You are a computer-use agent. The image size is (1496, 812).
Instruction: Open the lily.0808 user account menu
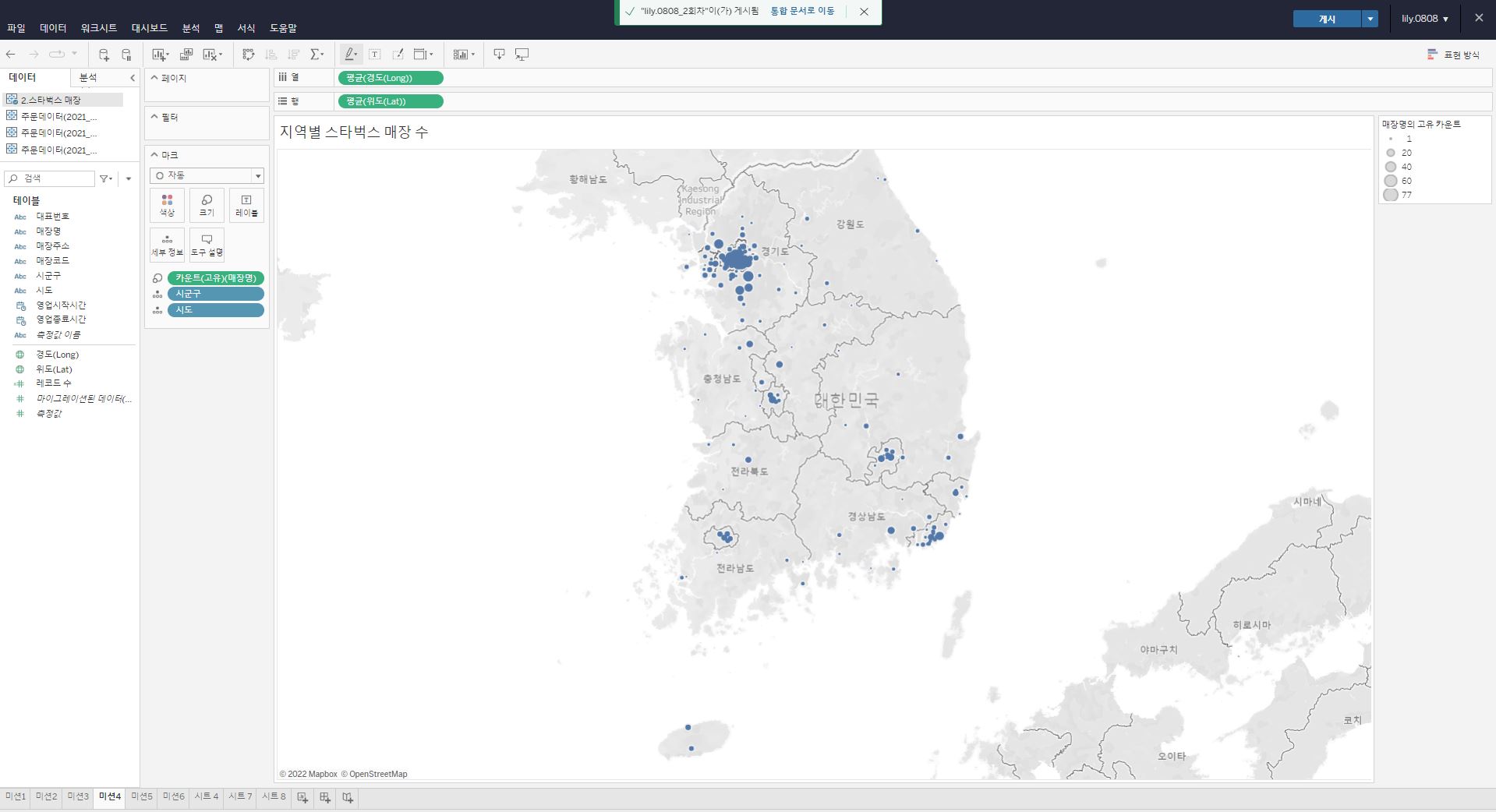[1425, 19]
